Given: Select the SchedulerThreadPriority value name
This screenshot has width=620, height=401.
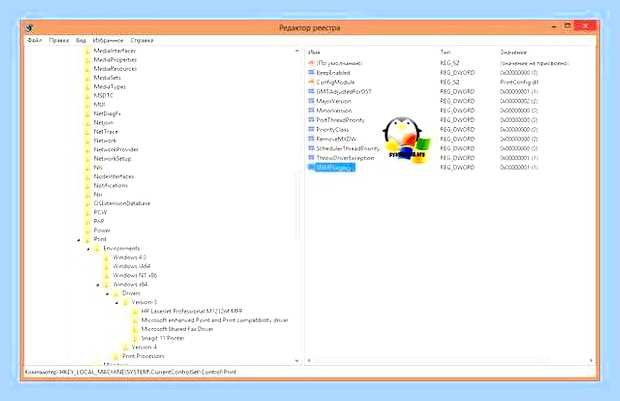Looking at the screenshot, I should pyautogui.click(x=348, y=148).
